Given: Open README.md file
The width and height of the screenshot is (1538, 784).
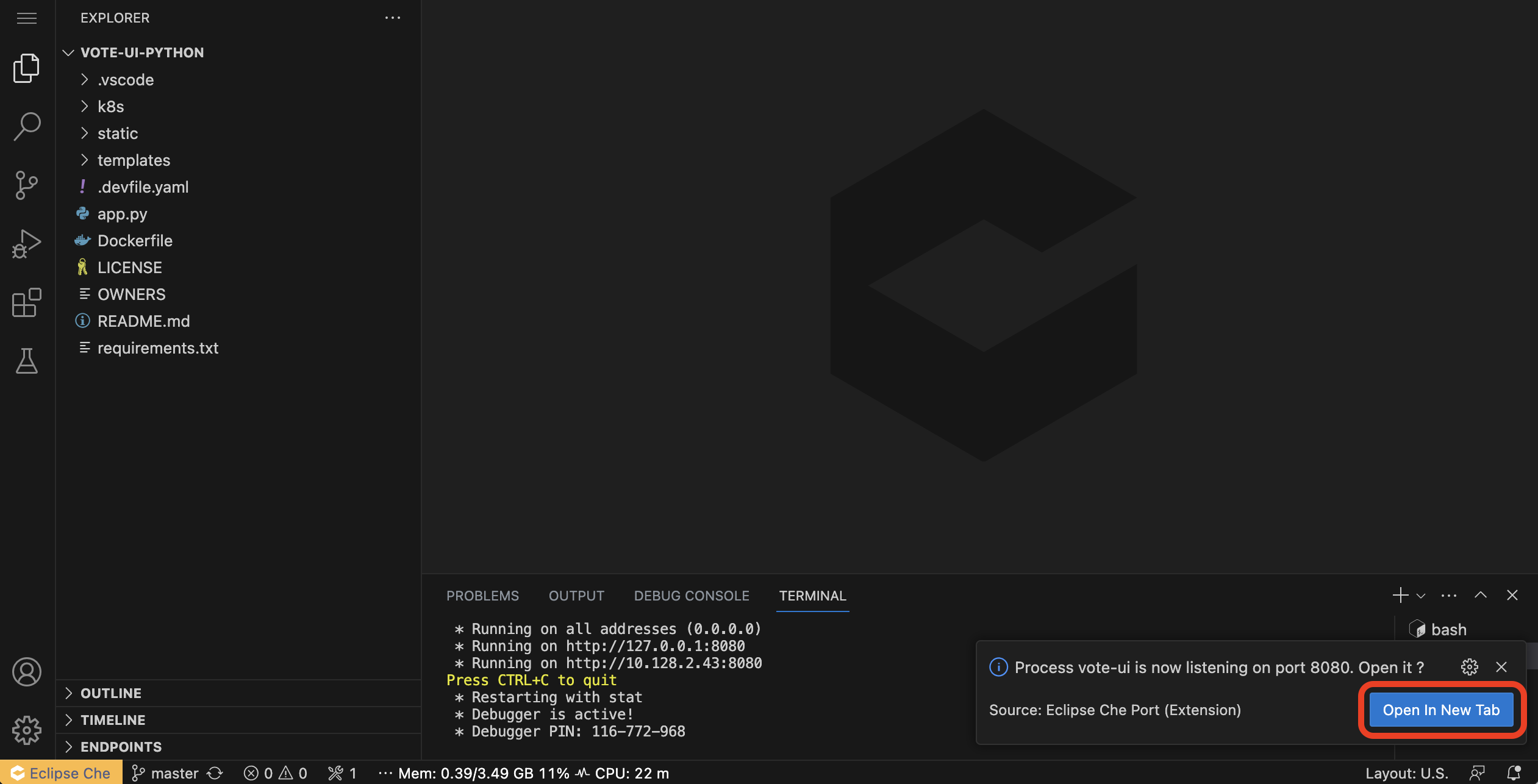Looking at the screenshot, I should [238, 321].
